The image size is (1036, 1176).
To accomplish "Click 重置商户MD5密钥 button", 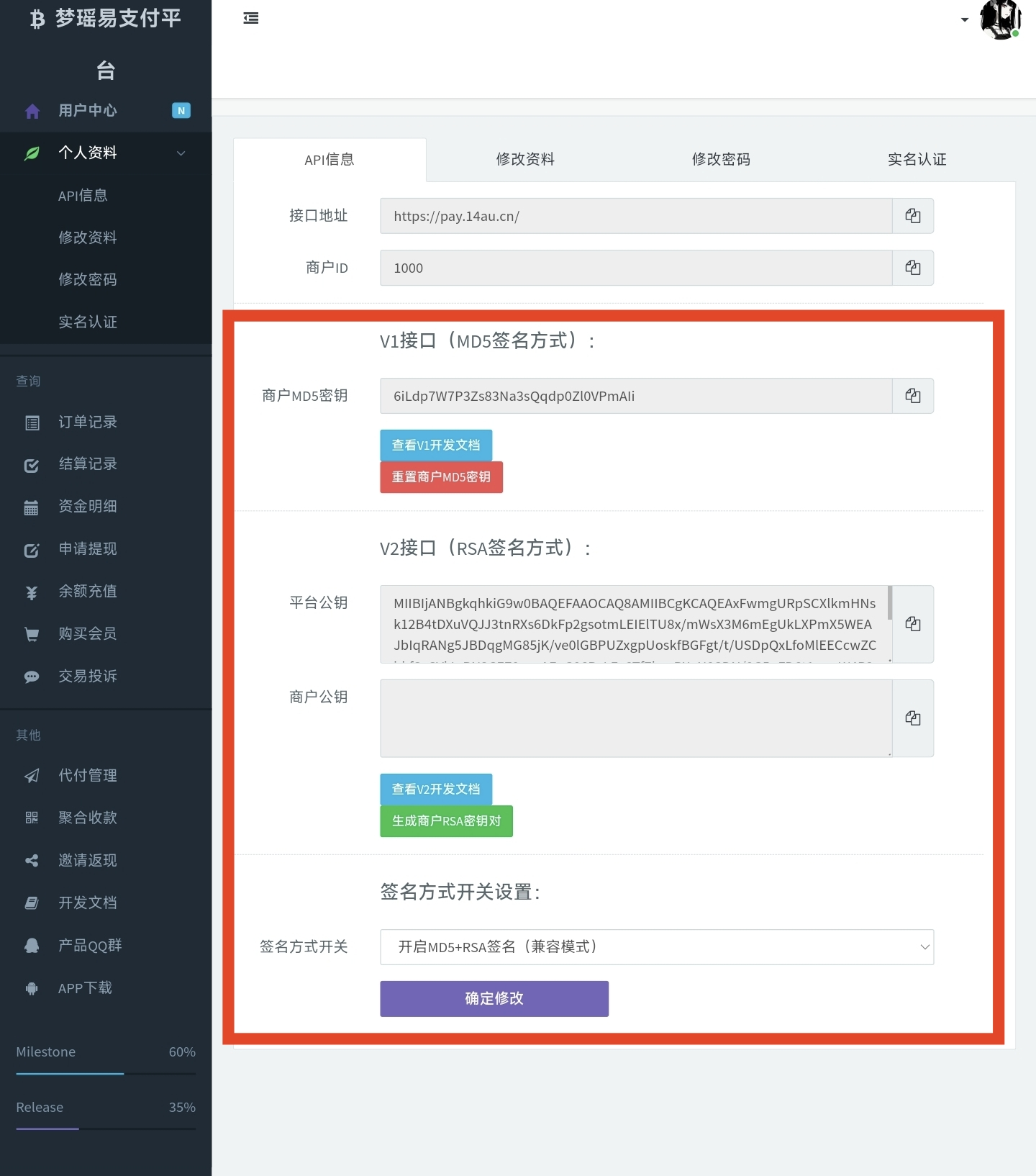I will (441, 477).
